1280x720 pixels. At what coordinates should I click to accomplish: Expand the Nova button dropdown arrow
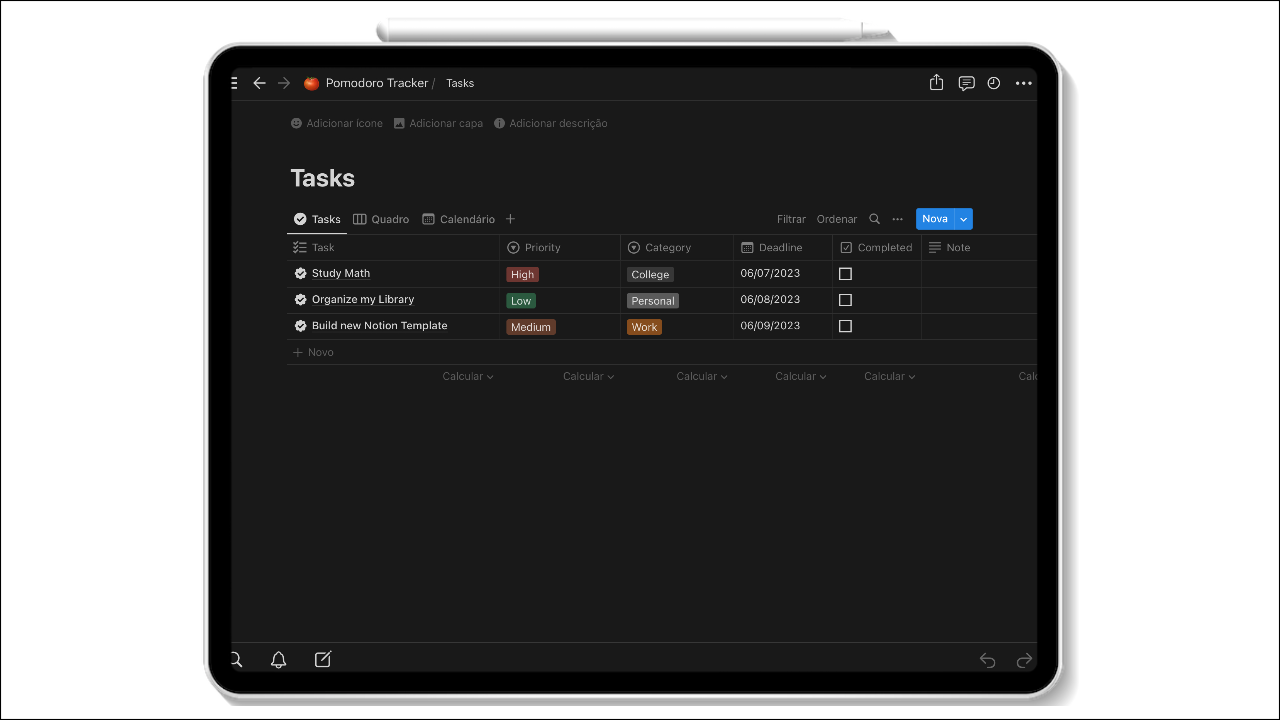click(x=964, y=219)
